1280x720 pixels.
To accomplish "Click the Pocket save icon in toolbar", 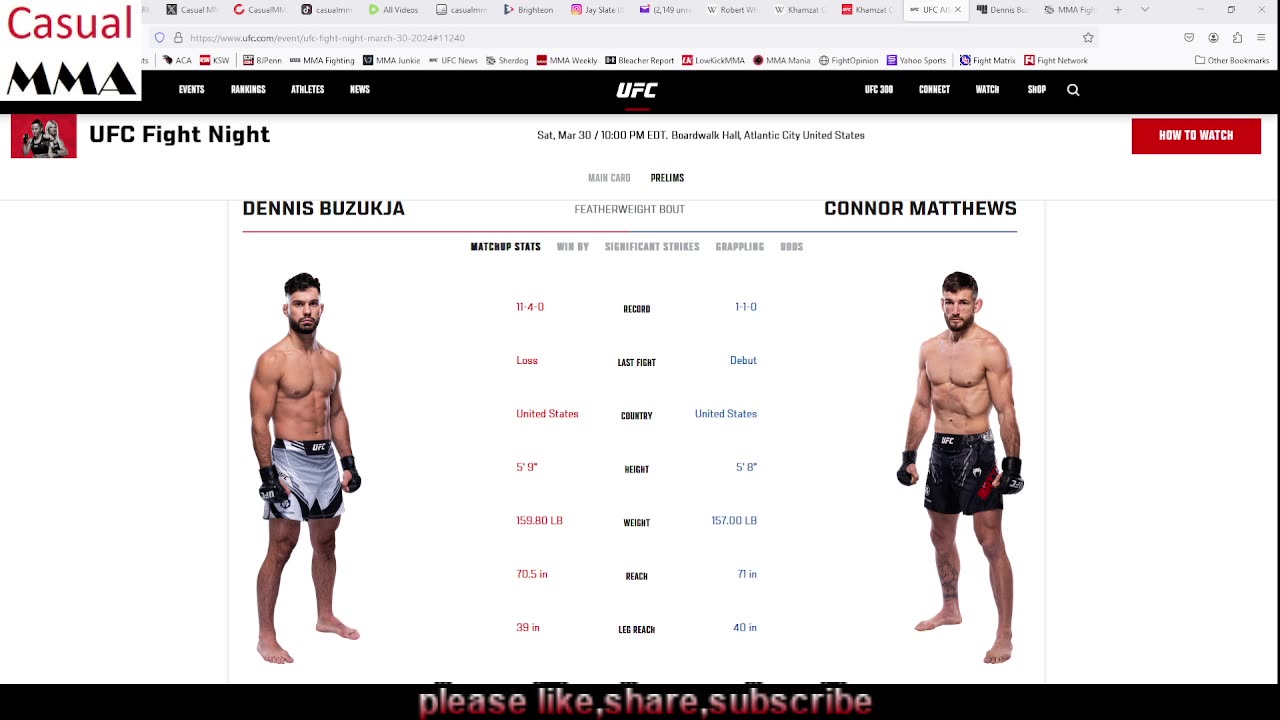I will (x=1189, y=38).
